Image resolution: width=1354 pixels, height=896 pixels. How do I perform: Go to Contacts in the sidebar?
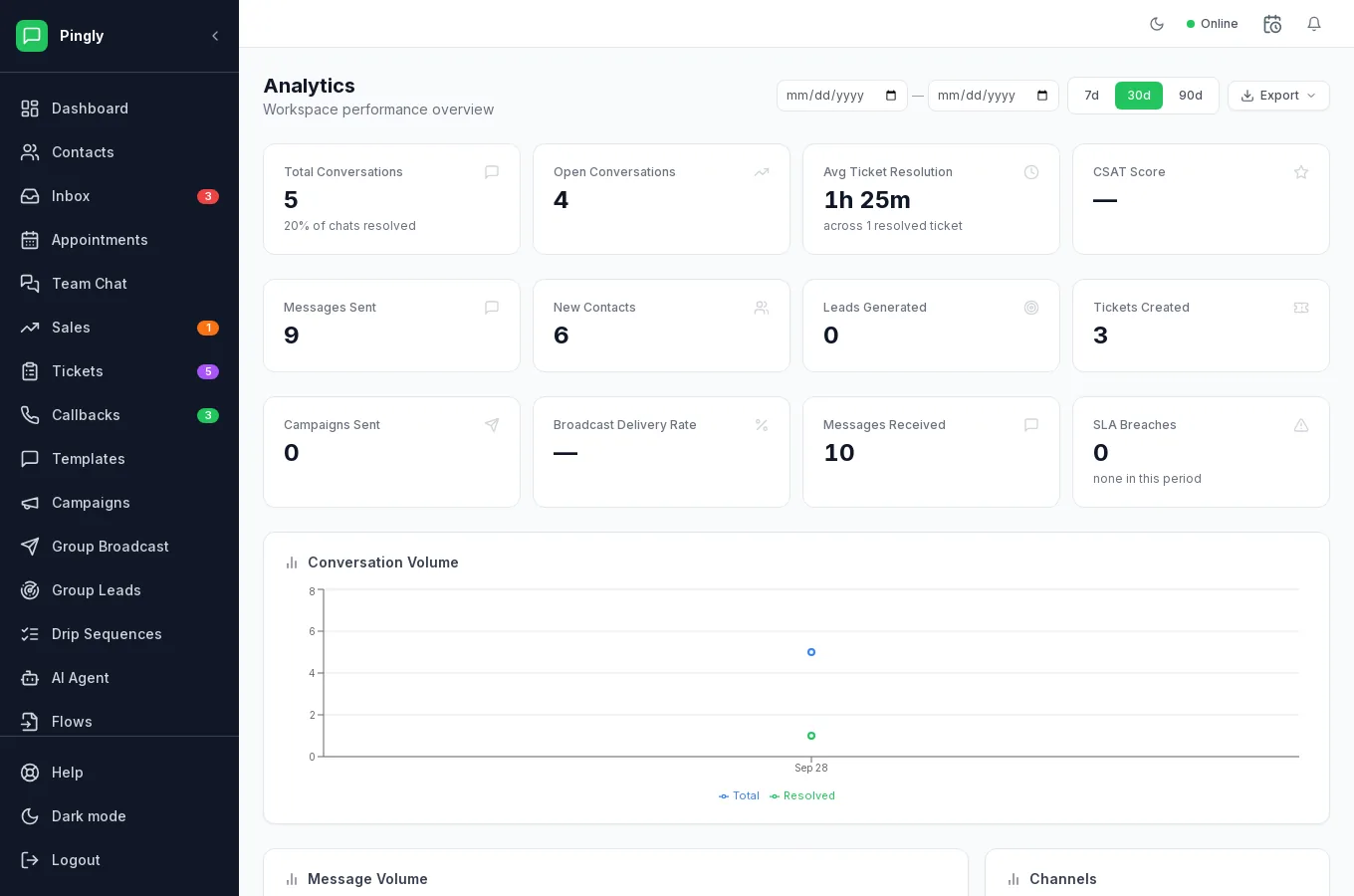click(x=119, y=152)
